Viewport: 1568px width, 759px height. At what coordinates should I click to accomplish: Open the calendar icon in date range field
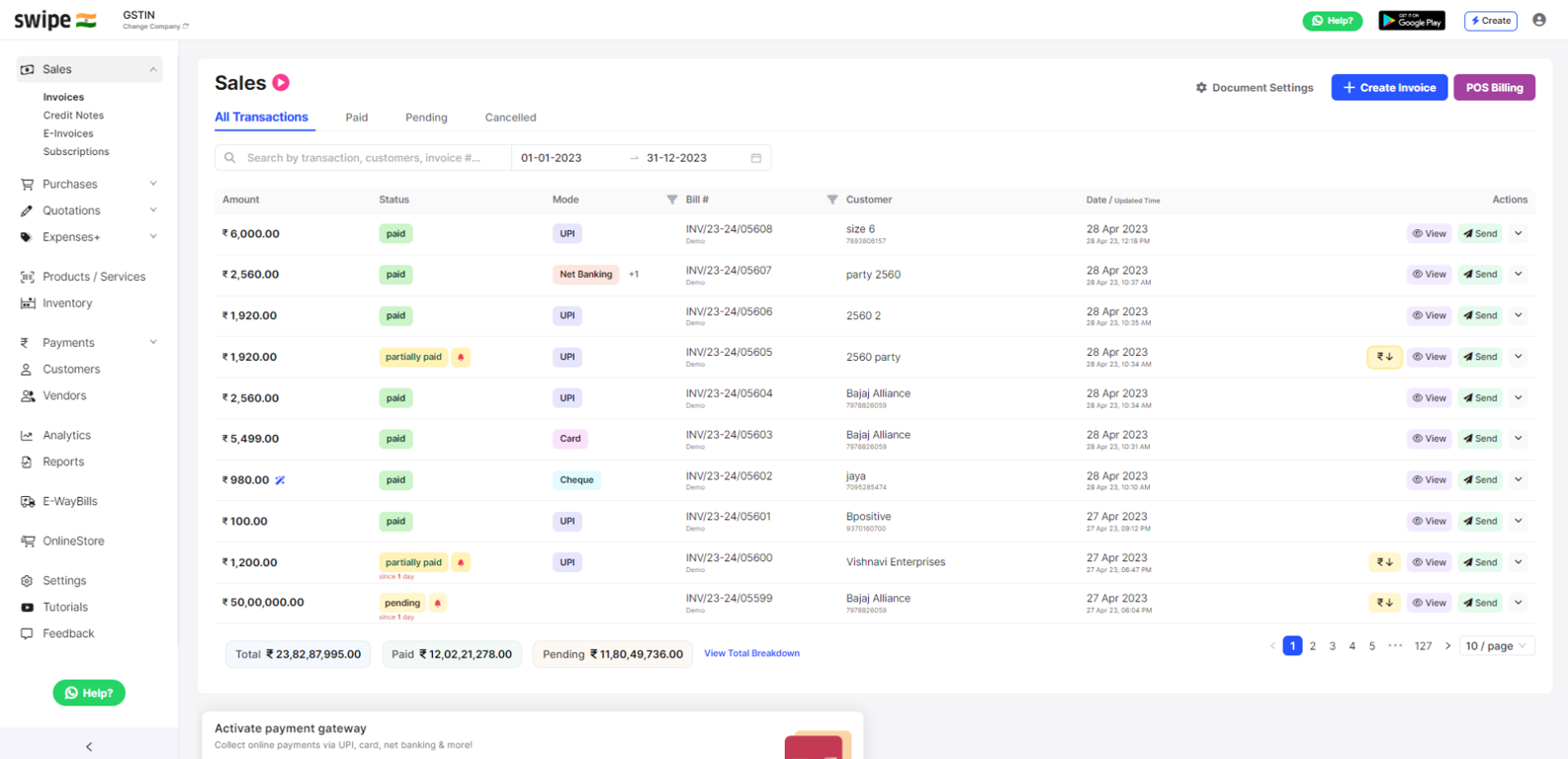pos(756,158)
